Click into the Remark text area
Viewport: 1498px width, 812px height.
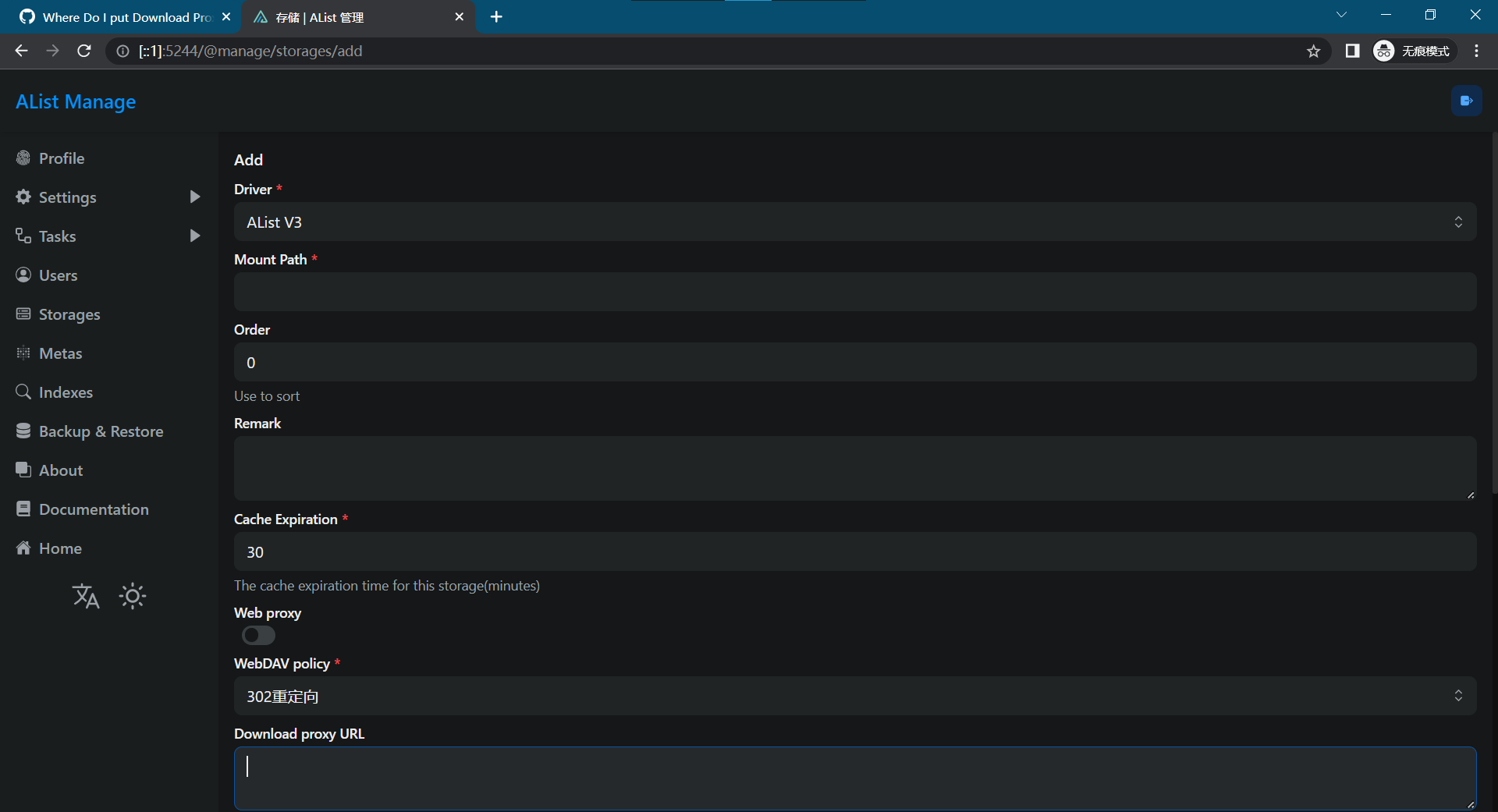[x=855, y=468]
